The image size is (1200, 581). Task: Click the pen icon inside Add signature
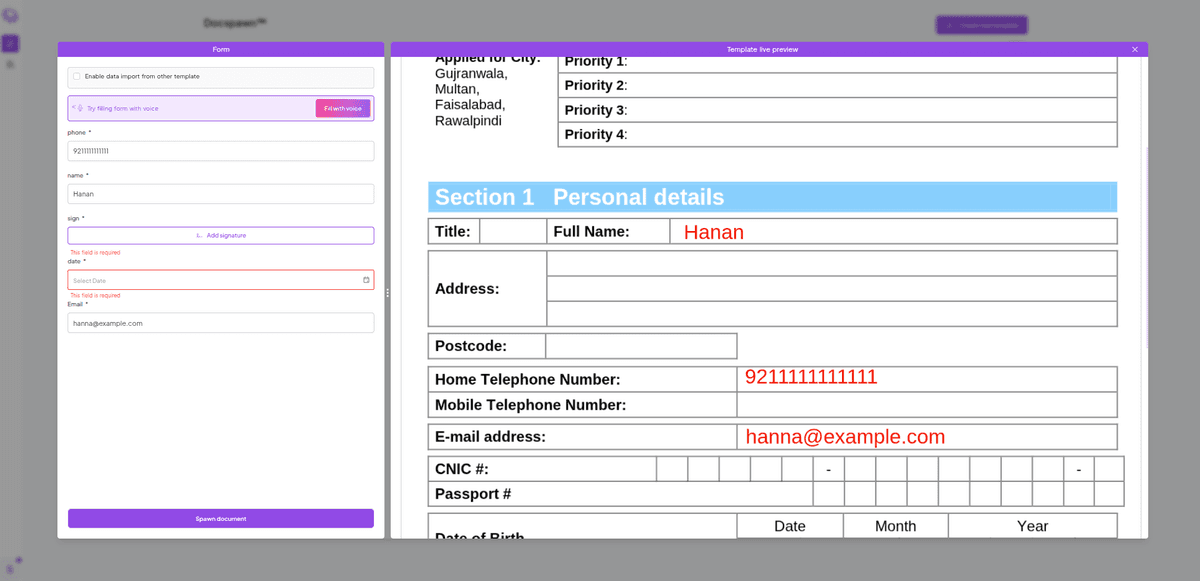pyautogui.click(x=198, y=235)
